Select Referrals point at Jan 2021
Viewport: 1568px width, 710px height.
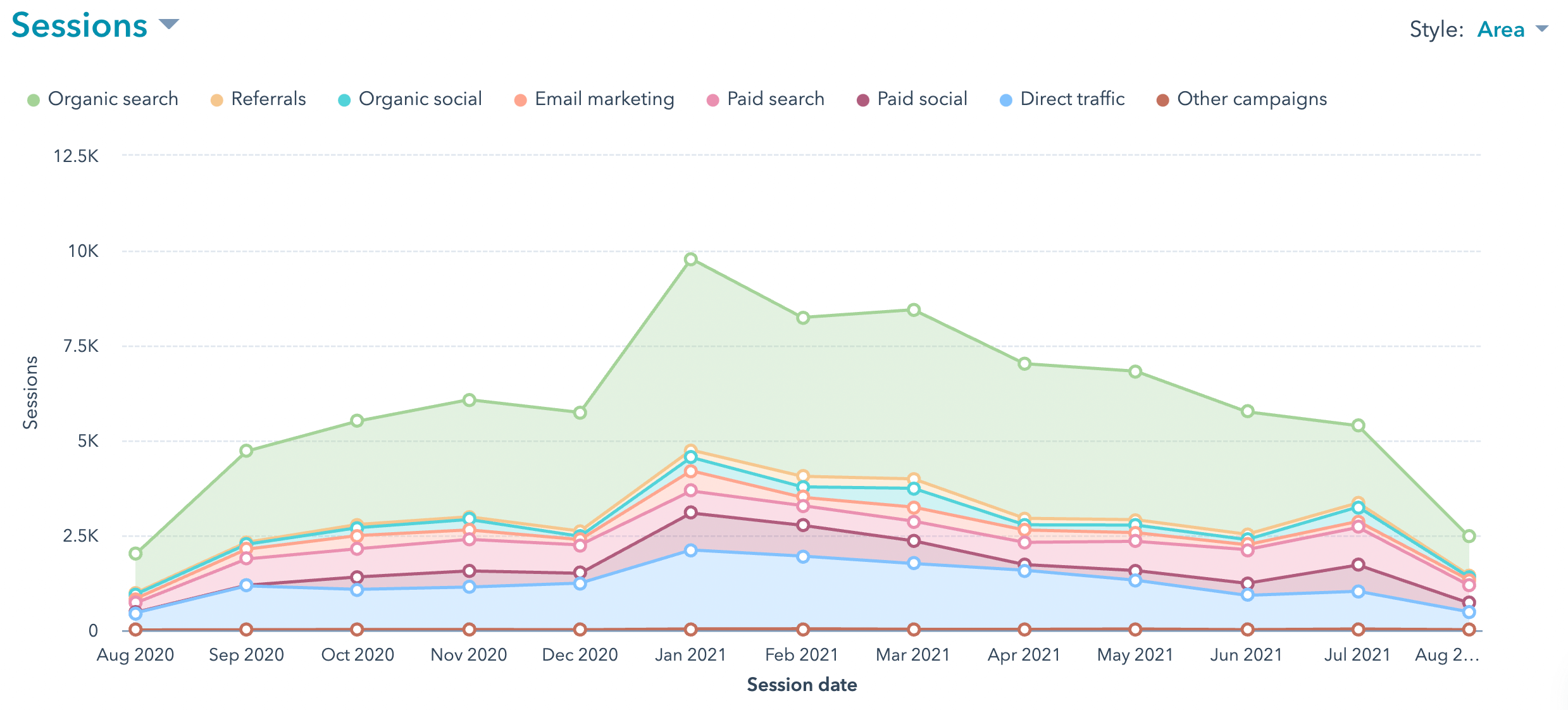691,450
